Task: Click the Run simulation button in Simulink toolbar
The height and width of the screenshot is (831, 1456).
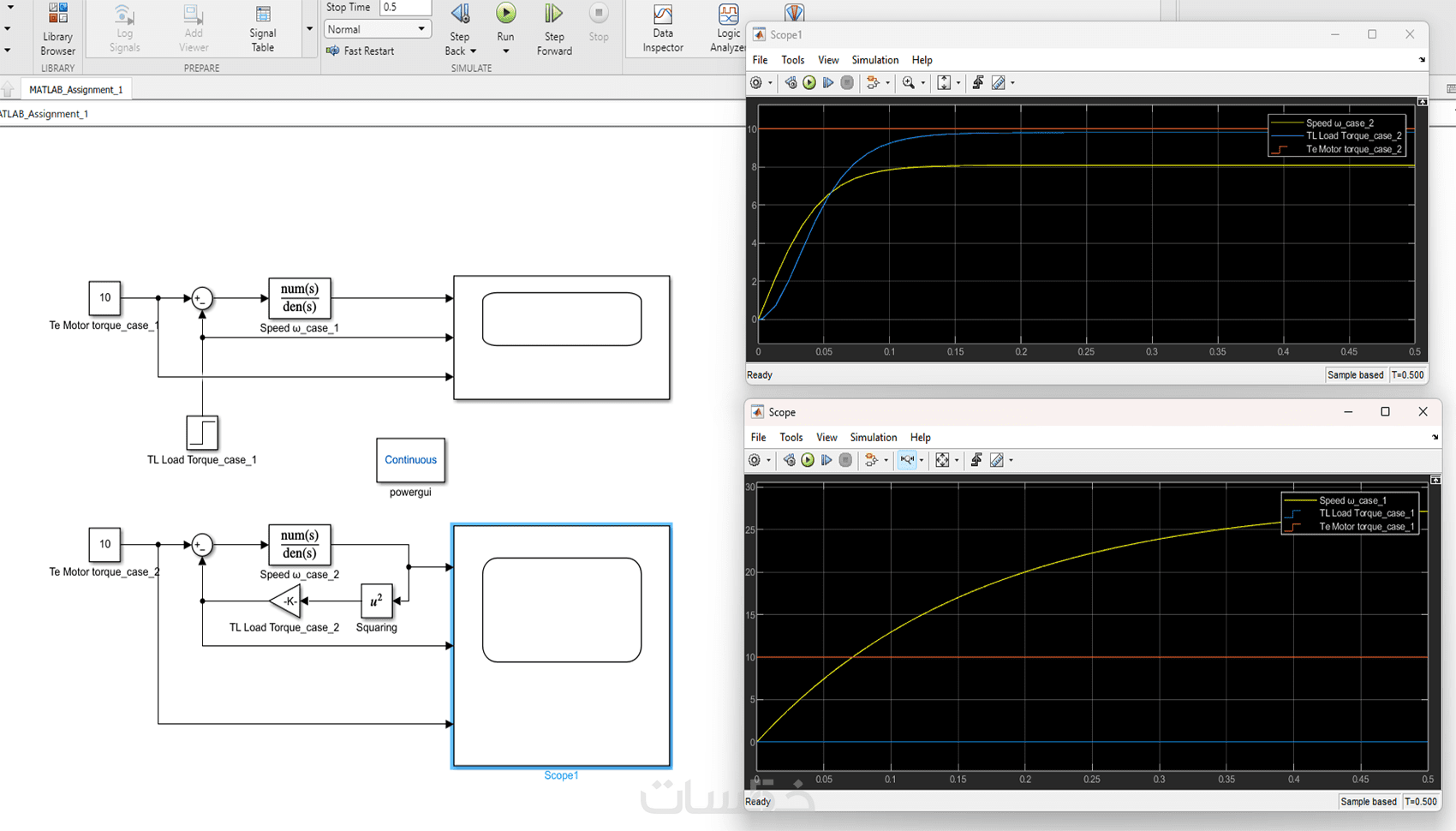Action: [x=505, y=15]
